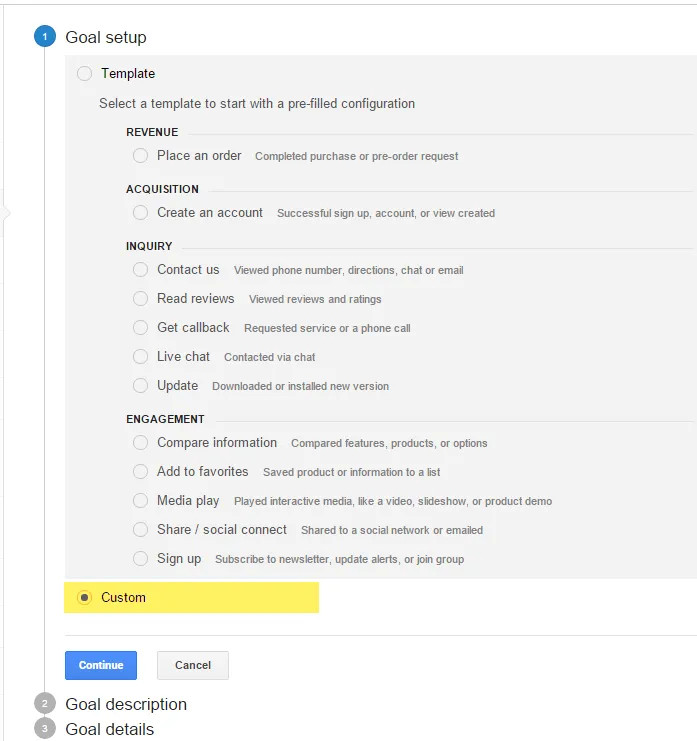Select the Template radio button
The height and width of the screenshot is (741, 697).
[84, 73]
